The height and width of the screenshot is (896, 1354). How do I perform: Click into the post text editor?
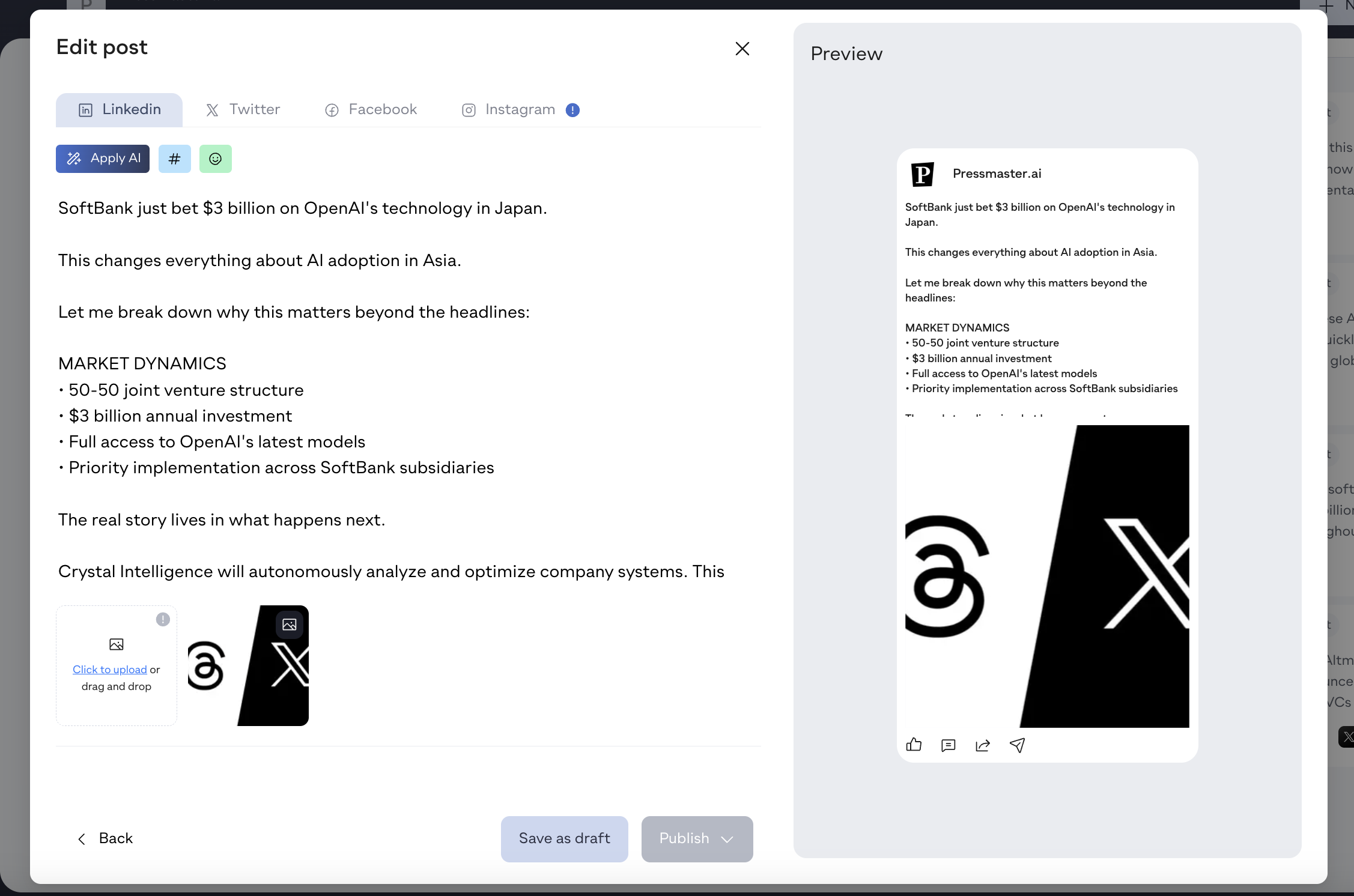408,390
